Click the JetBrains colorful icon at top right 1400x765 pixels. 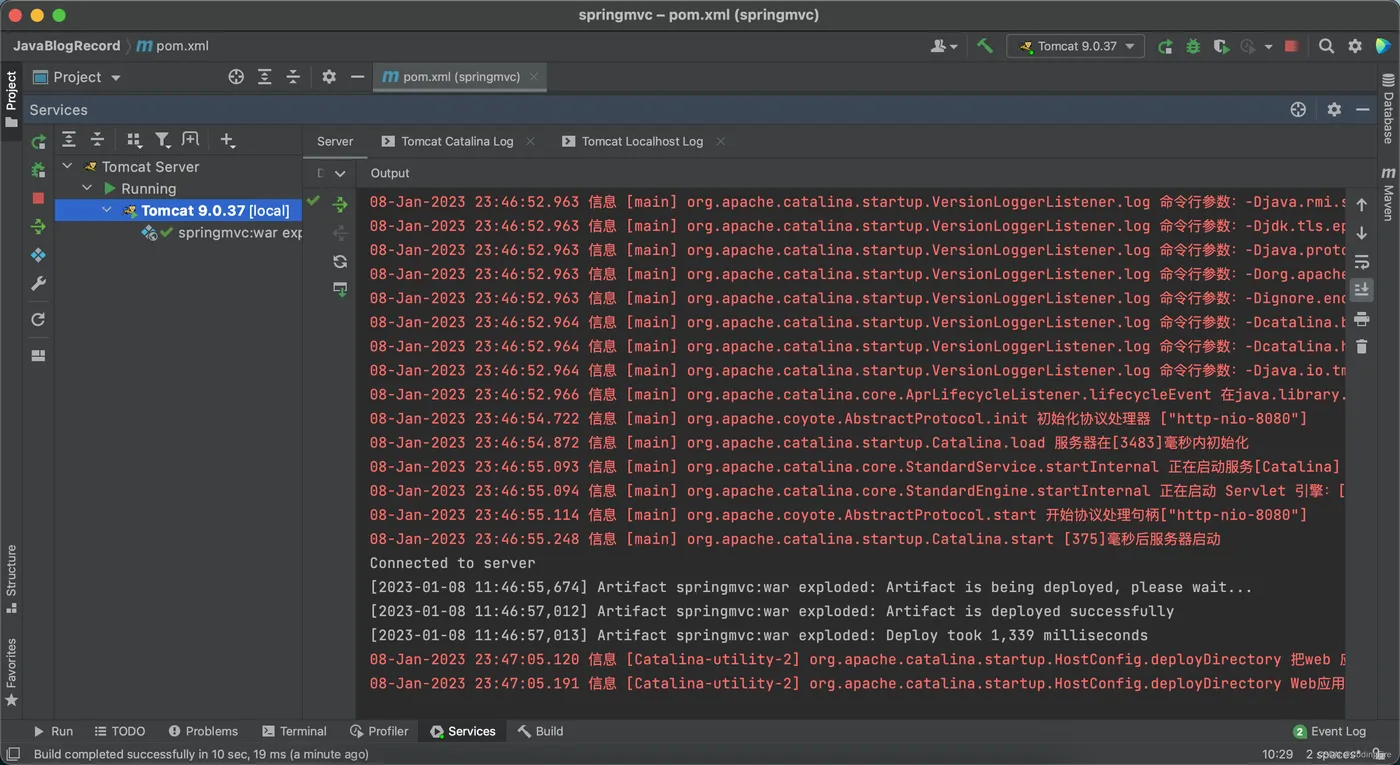[1383, 46]
